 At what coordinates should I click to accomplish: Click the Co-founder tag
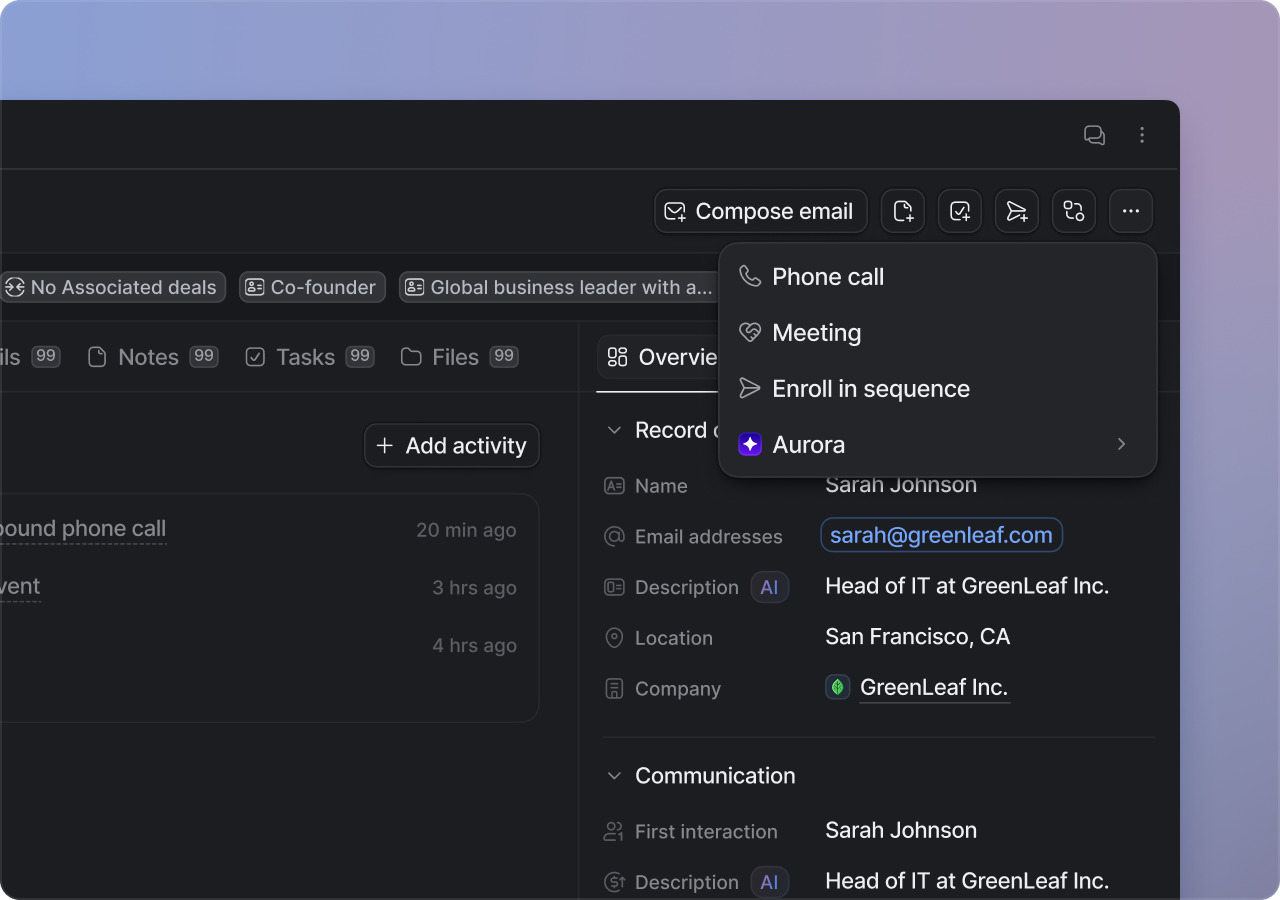click(x=312, y=287)
